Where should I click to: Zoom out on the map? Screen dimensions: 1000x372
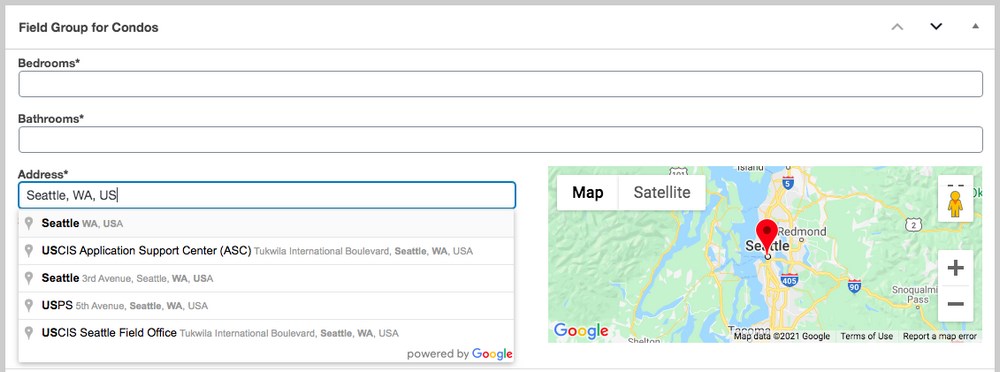tap(955, 304)
